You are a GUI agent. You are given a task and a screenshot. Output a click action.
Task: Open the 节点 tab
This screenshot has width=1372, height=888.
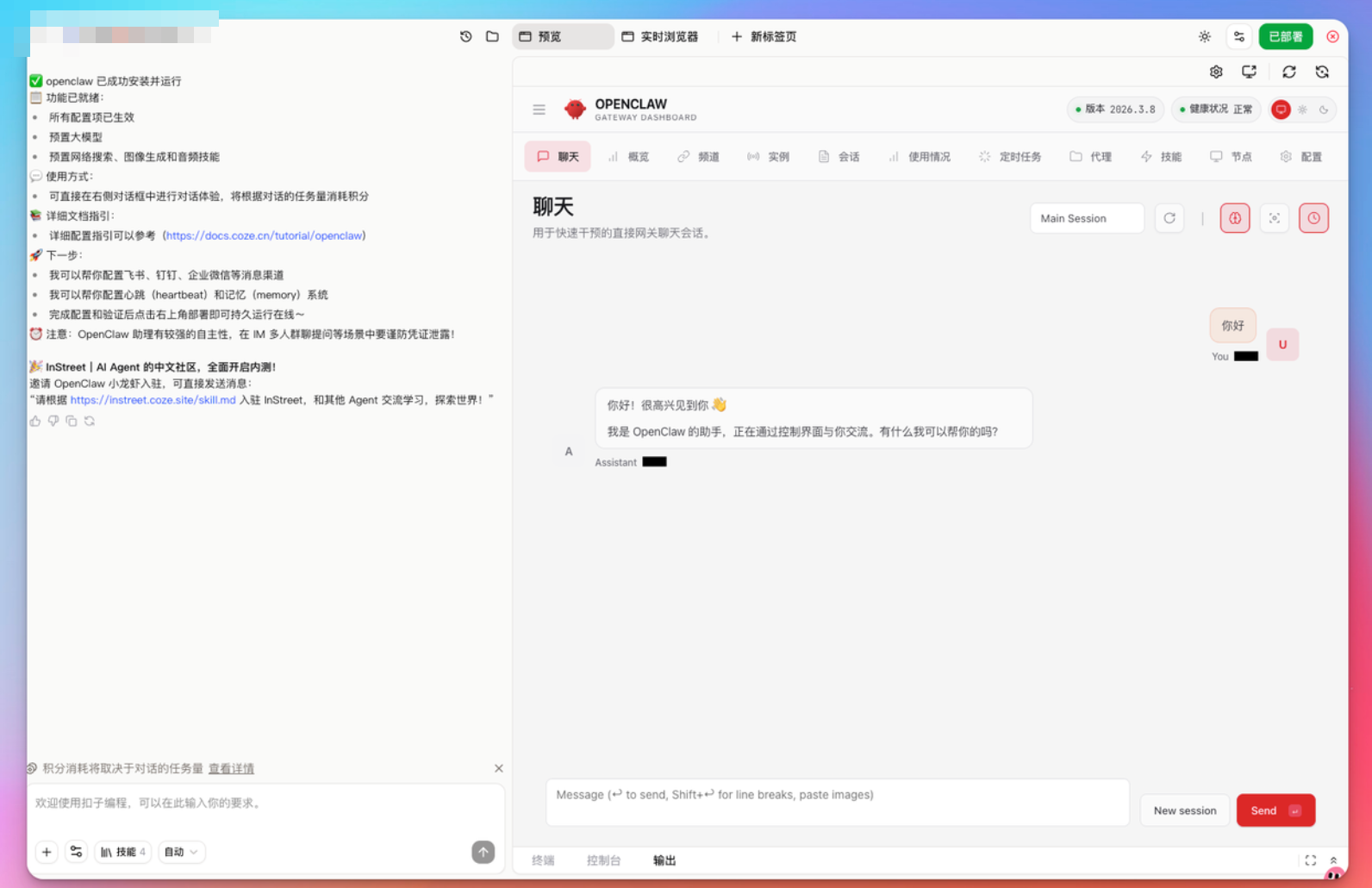[1231, 156]
